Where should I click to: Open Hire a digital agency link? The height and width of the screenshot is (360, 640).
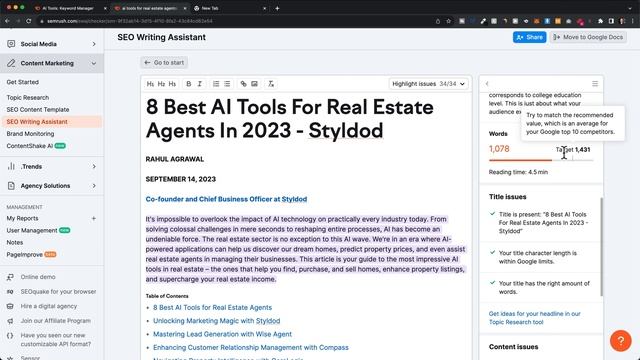click(49, 306)
